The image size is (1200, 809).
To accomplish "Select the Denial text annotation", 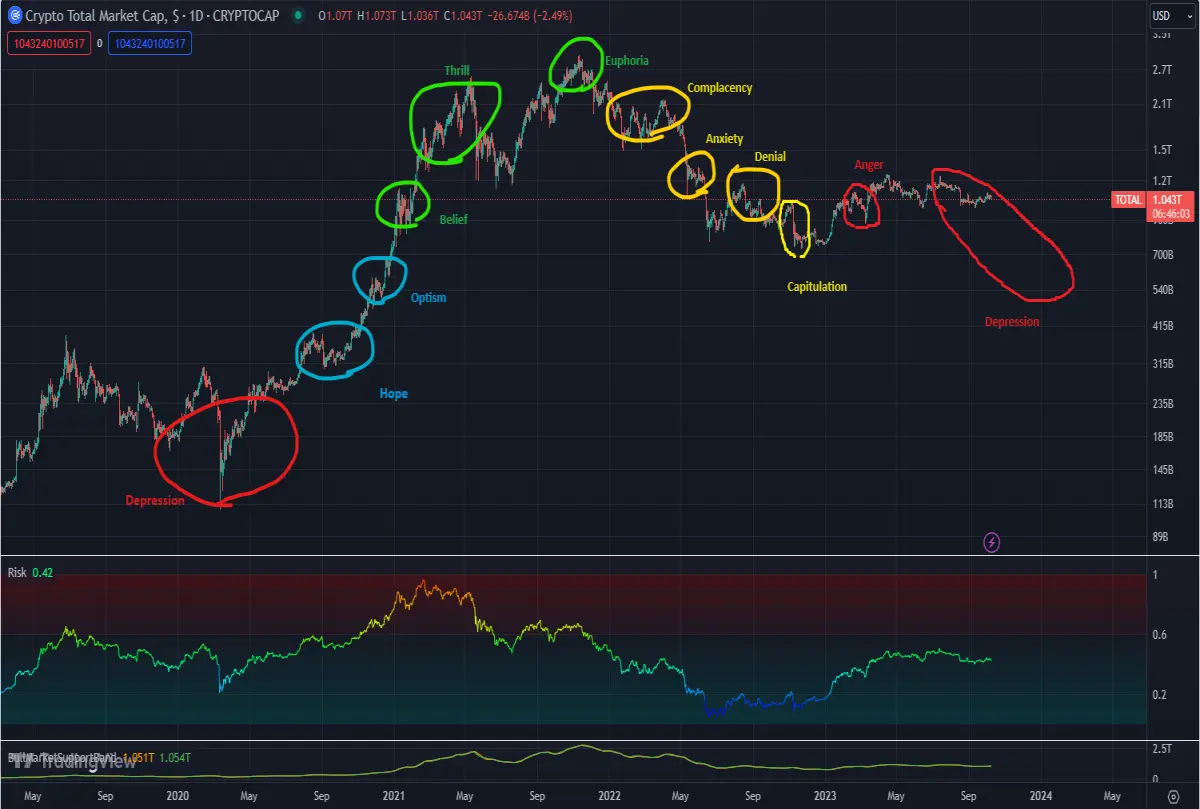I will (x=770, y=157).
